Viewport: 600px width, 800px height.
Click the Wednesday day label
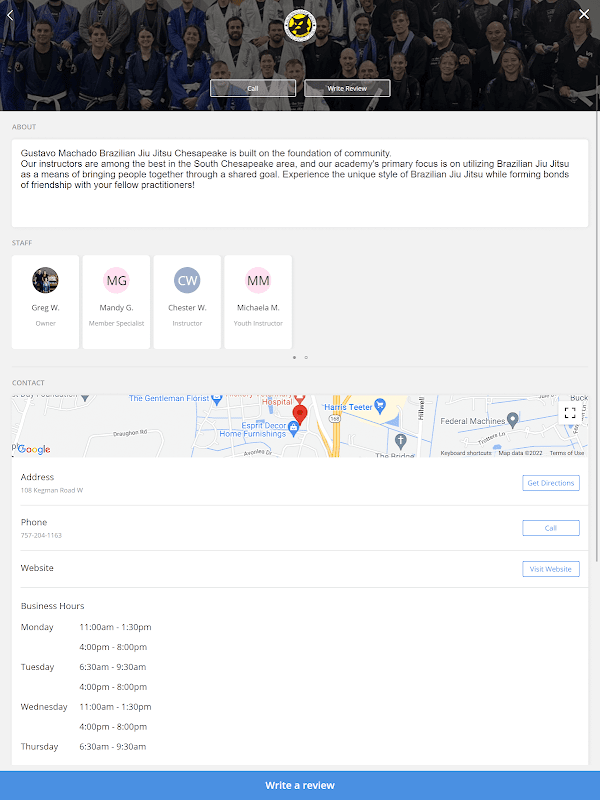(44, 707)
